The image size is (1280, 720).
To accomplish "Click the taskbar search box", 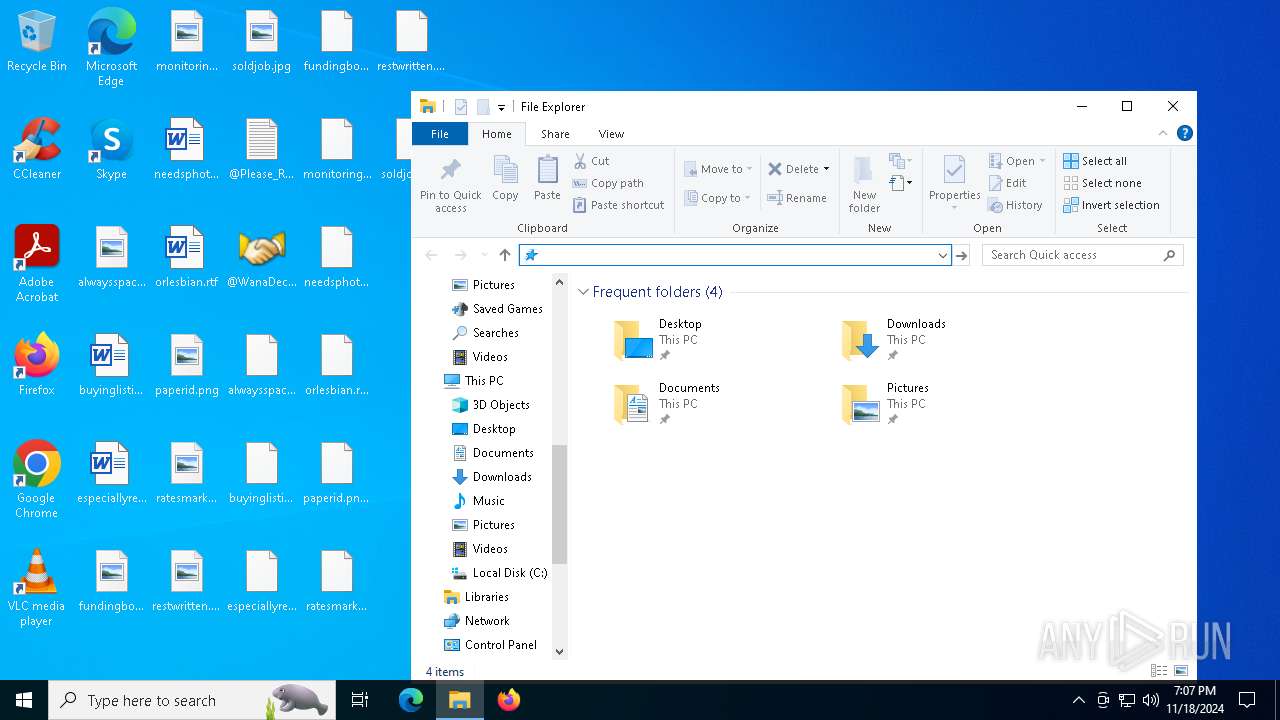I will click(x=191, y=700).
